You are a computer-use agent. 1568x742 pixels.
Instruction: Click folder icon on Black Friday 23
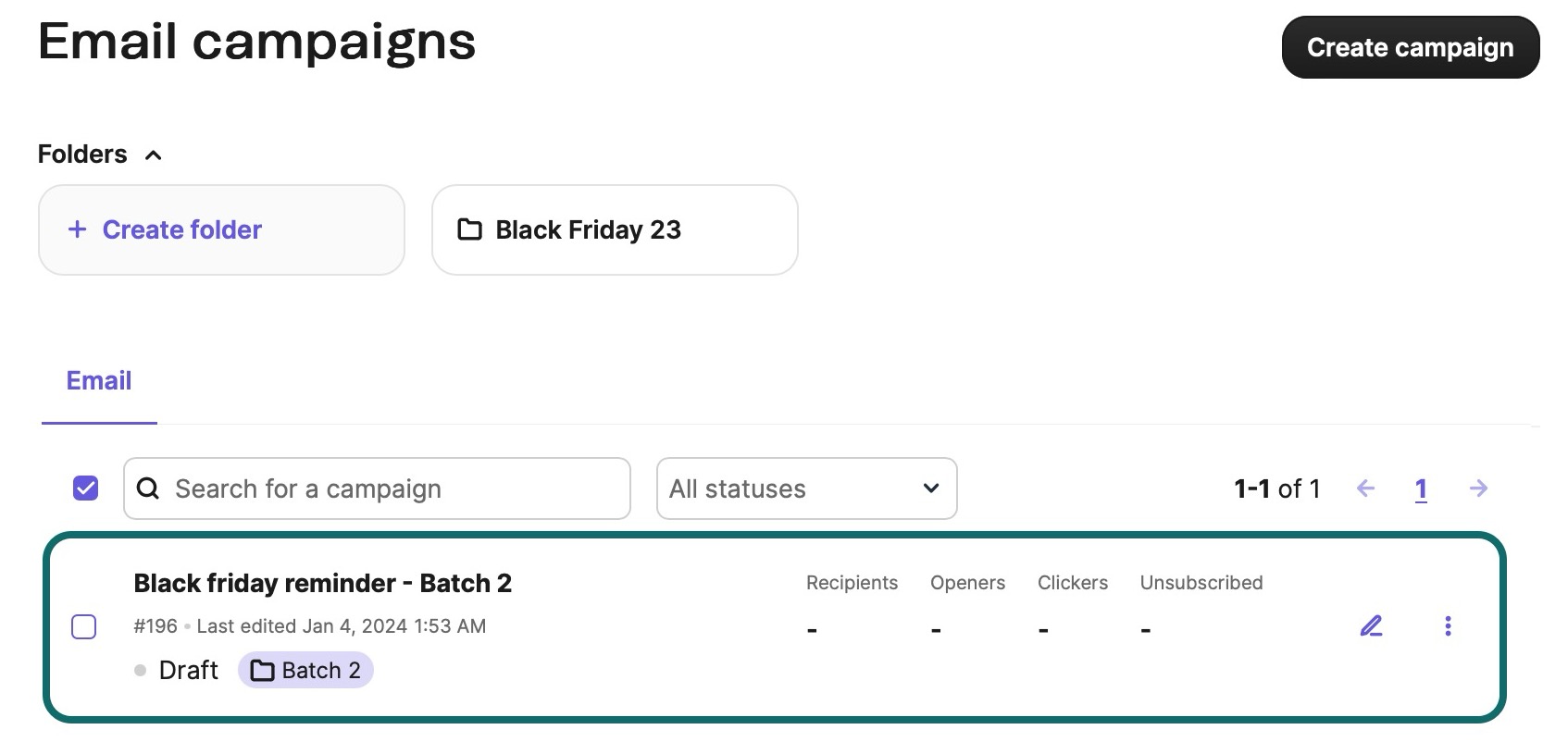point(470,229)
